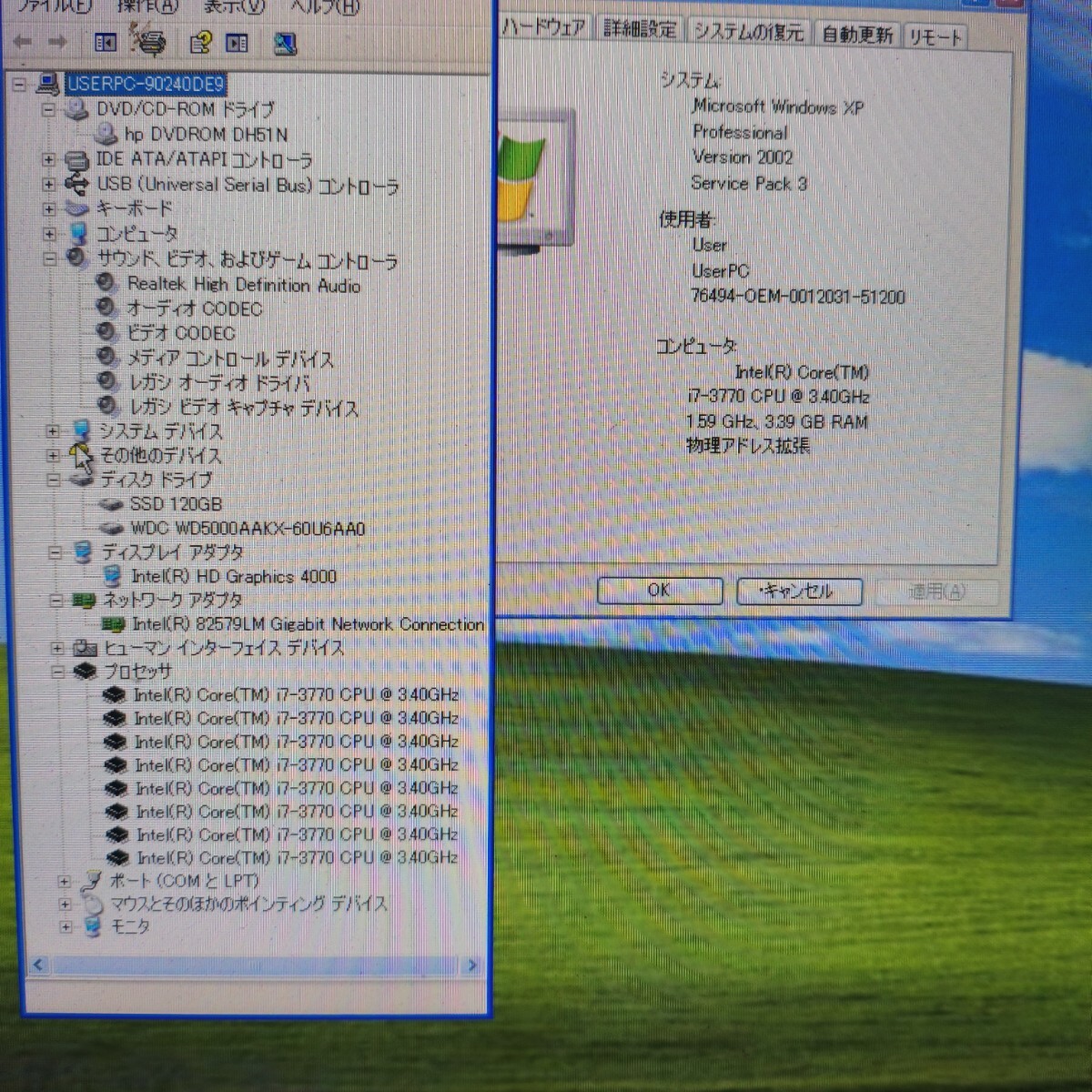Open the ヘルプ(H) menu
The image size is (1092, 1092).
pyautogui.click(x=324, y=7)
